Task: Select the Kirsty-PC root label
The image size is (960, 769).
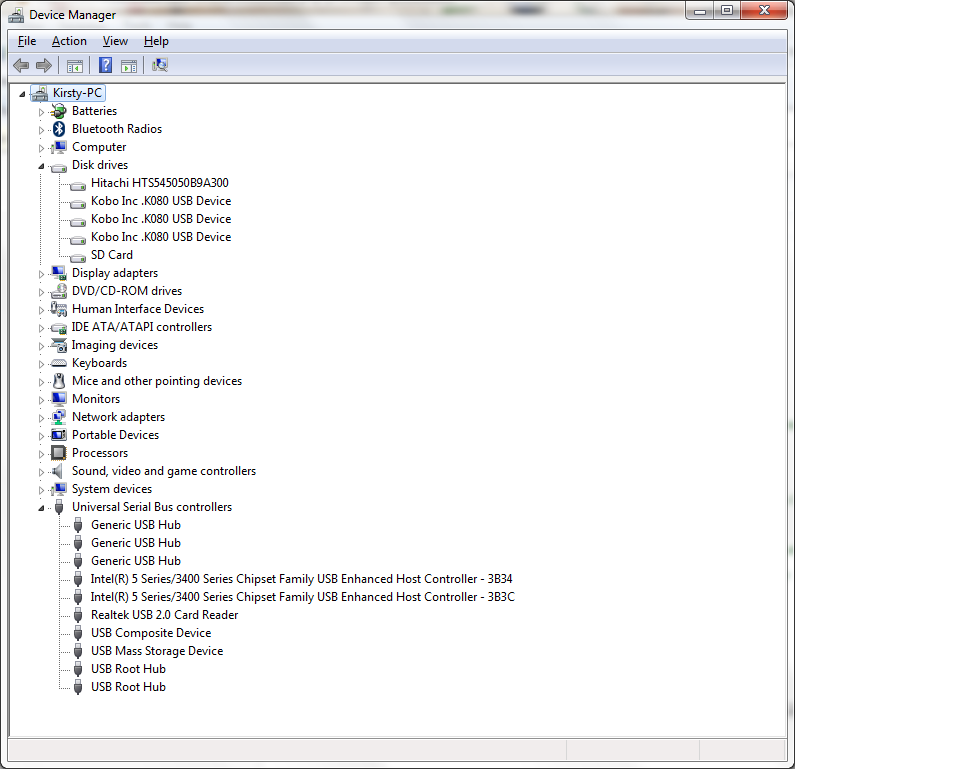Action: point(77,93)
